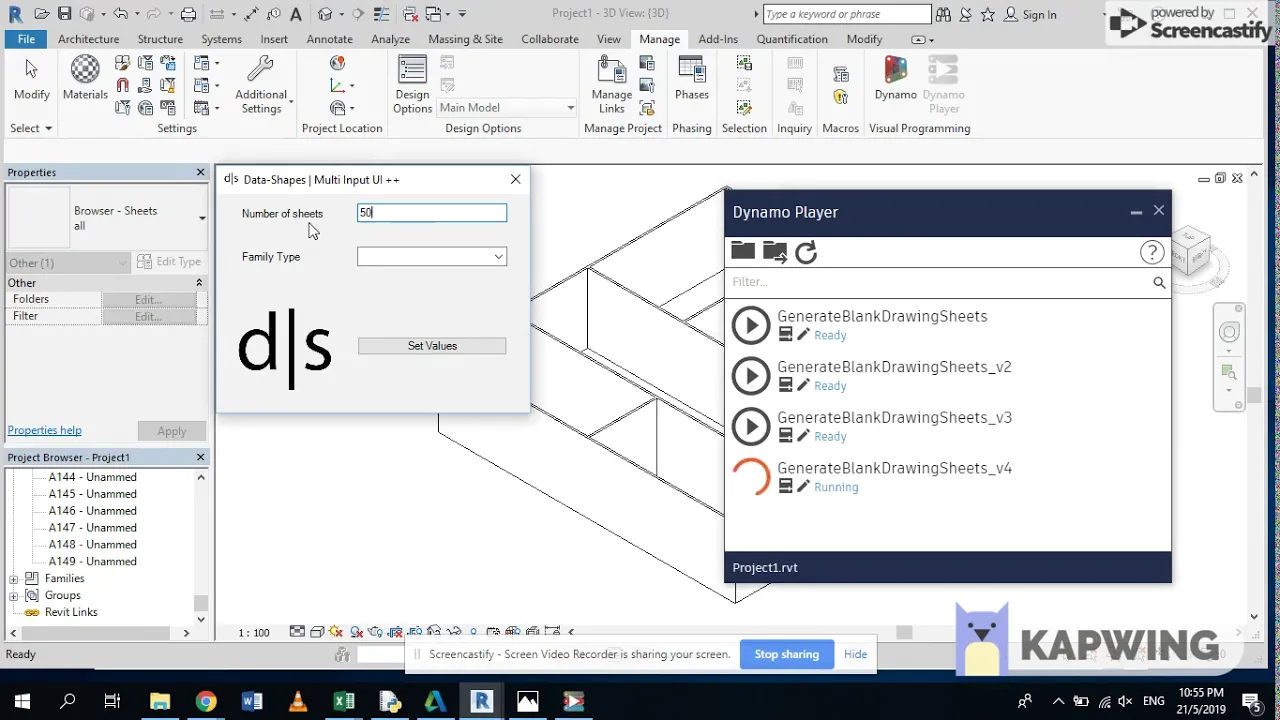Edit inputs for GenerateBlankDrawingSheets_v4
Screen dimensions: 1280x720
pyautogui.click(x=786, y=487)
